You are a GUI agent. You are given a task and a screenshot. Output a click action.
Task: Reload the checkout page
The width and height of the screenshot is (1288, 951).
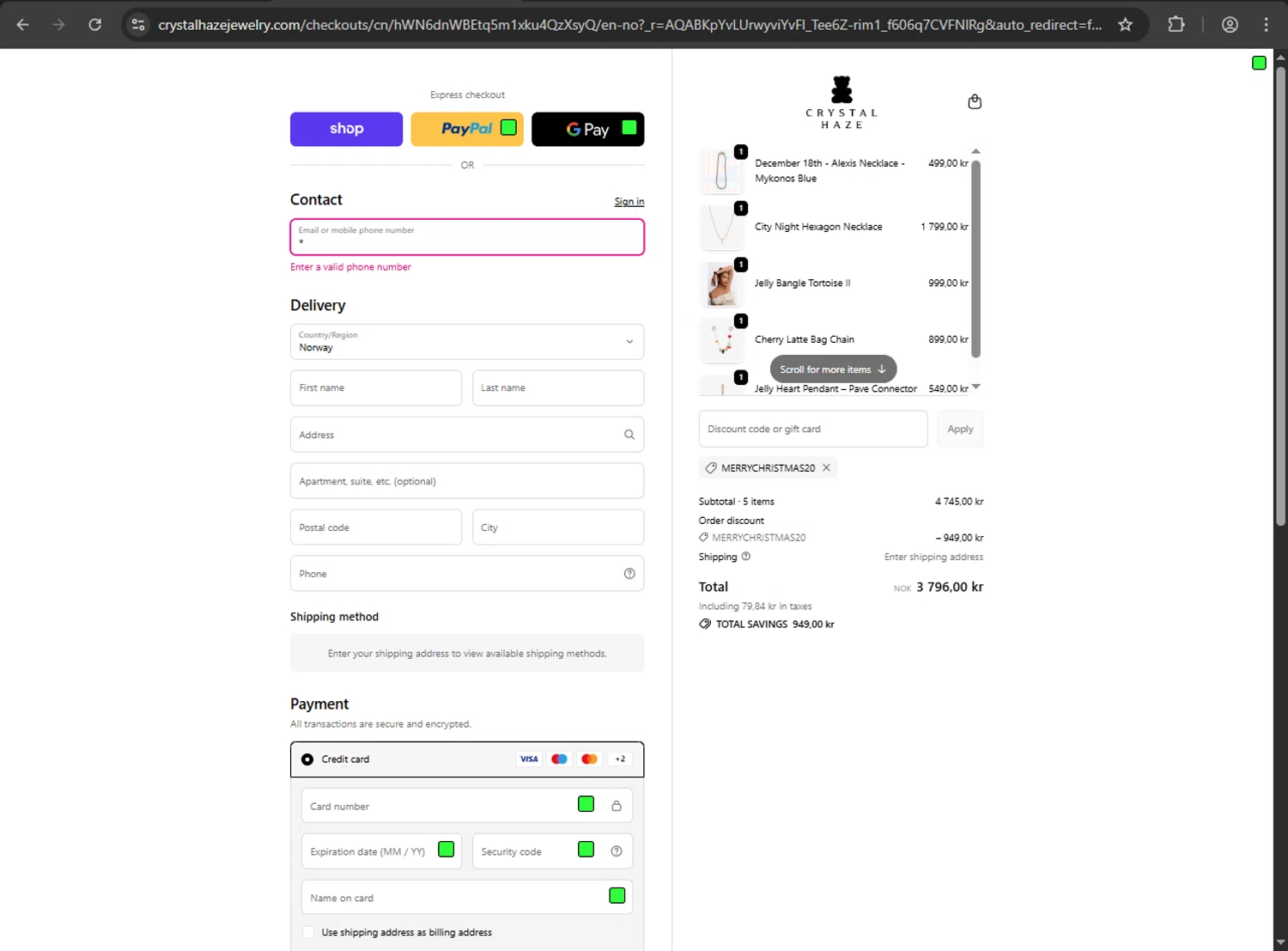point(95,25)
